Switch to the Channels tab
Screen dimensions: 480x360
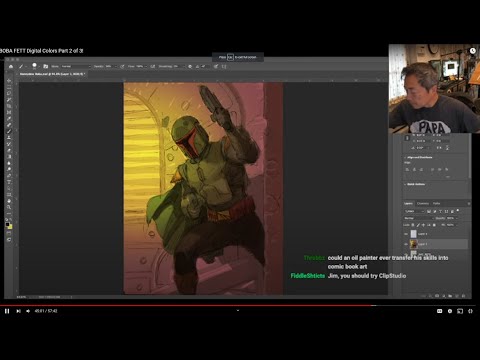423,203
